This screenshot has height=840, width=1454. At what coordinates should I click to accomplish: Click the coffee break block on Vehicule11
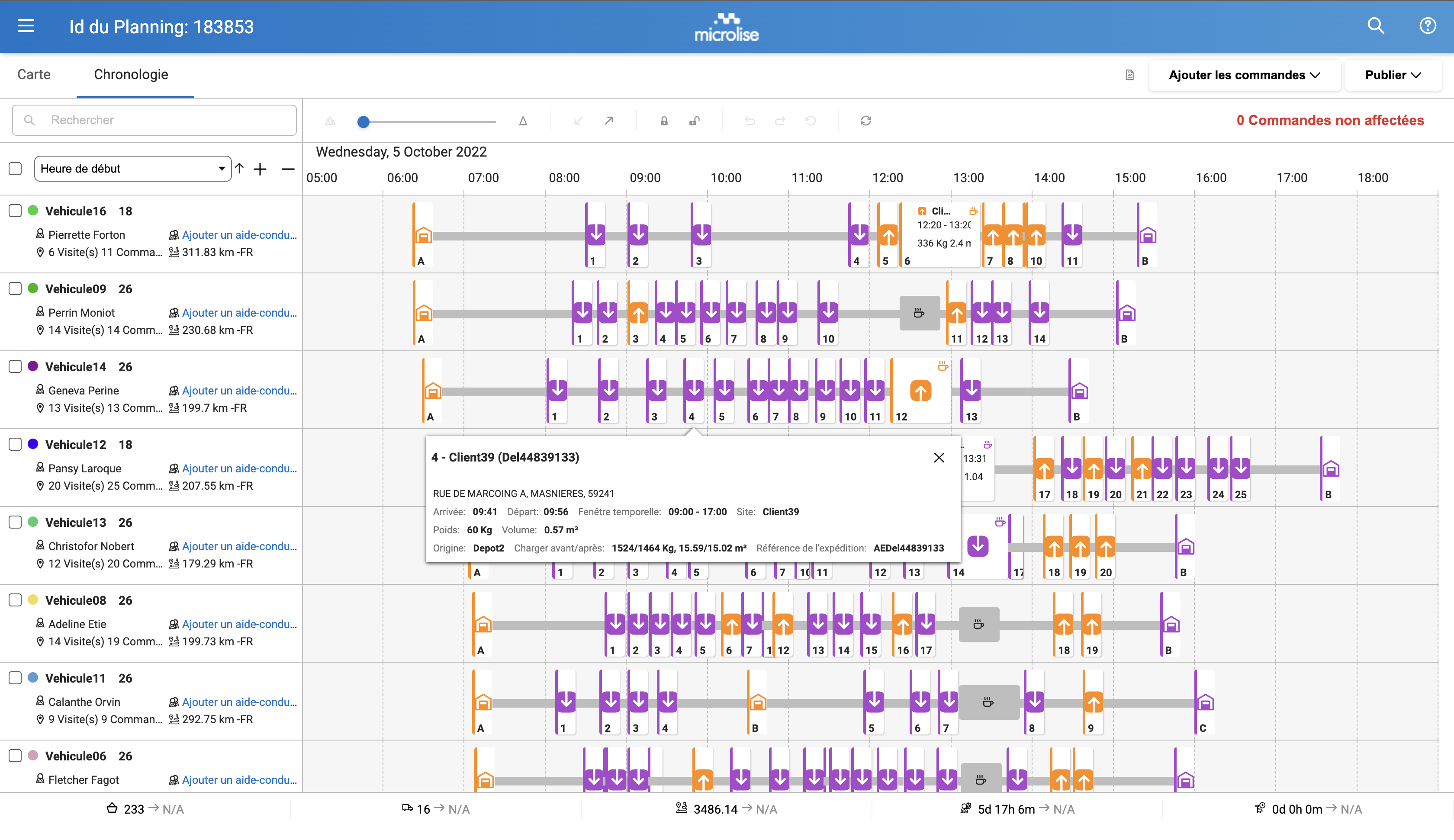989,703
